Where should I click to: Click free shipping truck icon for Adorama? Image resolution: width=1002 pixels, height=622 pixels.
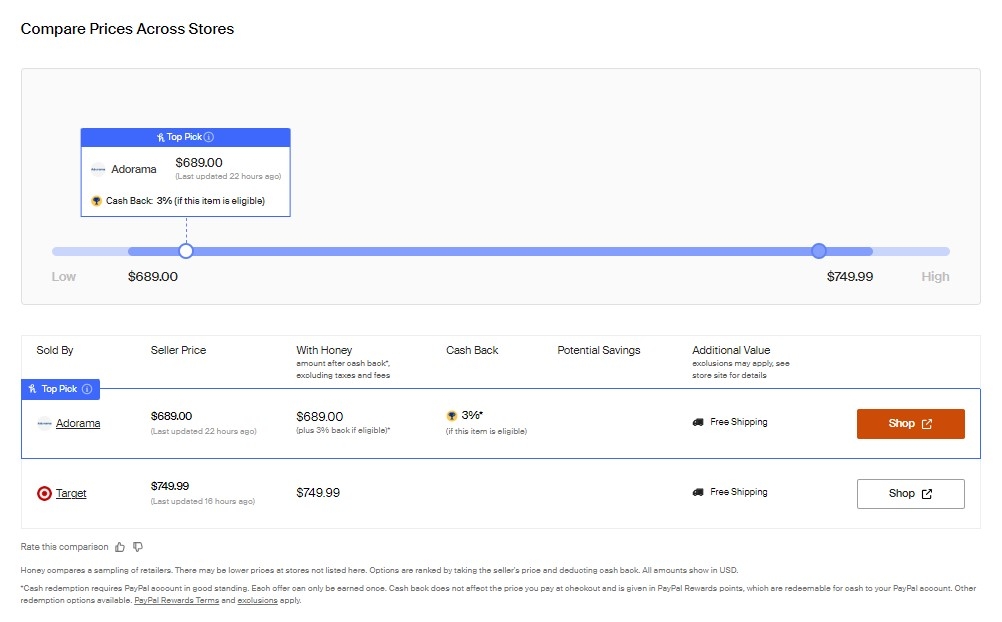coord(698,422)
